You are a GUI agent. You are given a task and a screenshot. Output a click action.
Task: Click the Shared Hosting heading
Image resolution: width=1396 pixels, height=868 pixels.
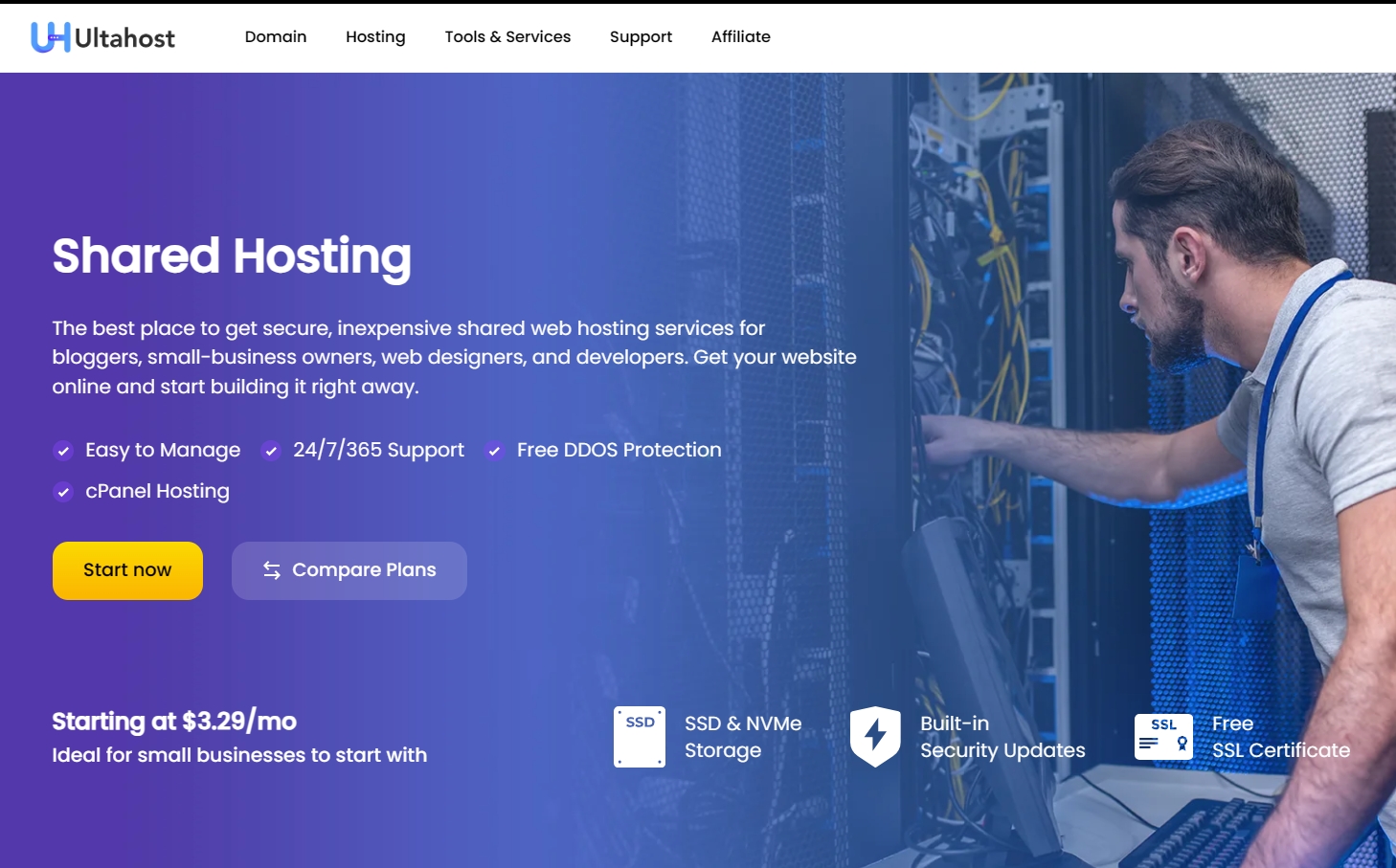[232, 256]
